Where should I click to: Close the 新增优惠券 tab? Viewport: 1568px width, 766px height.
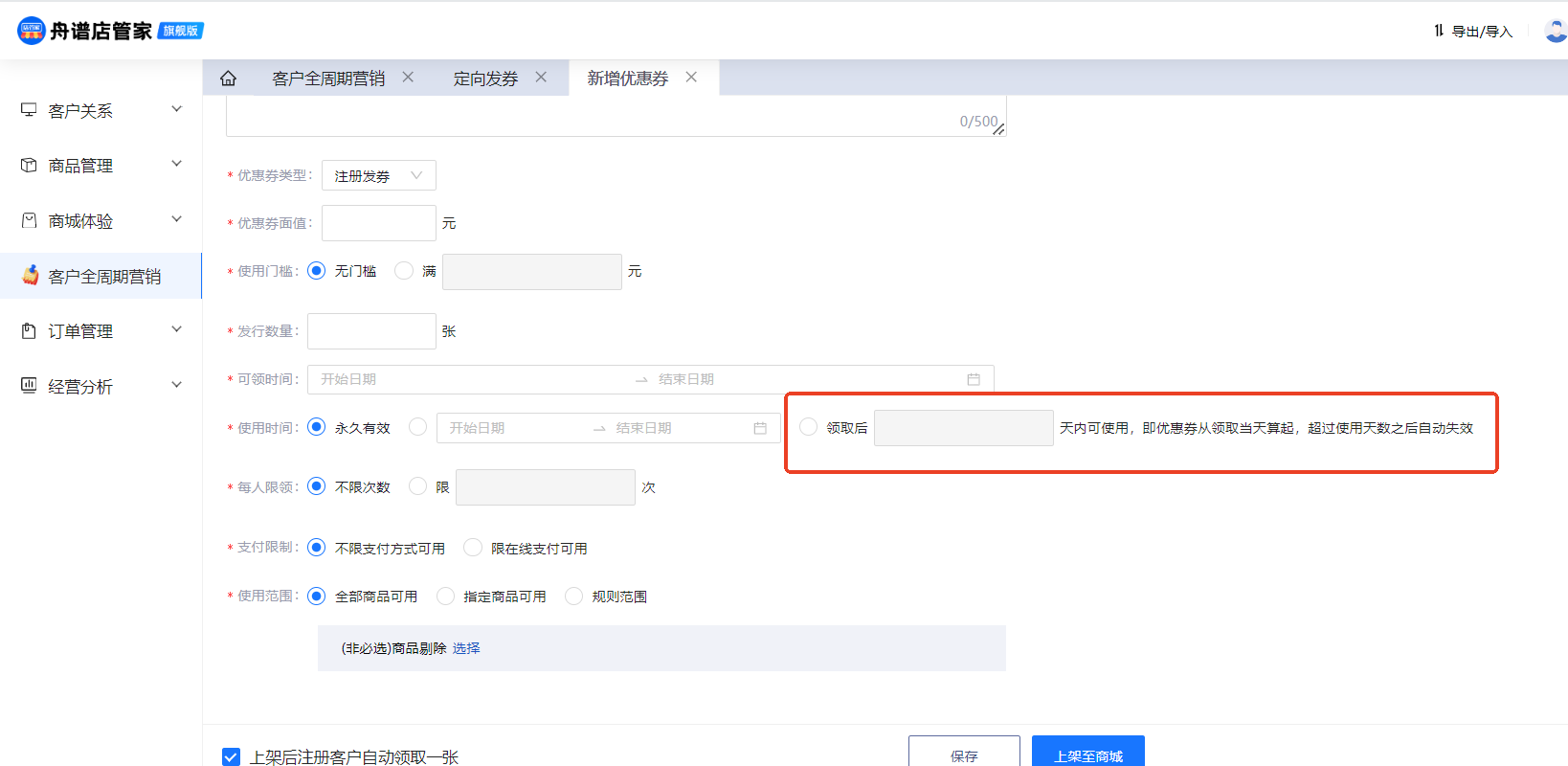point(691,78)
